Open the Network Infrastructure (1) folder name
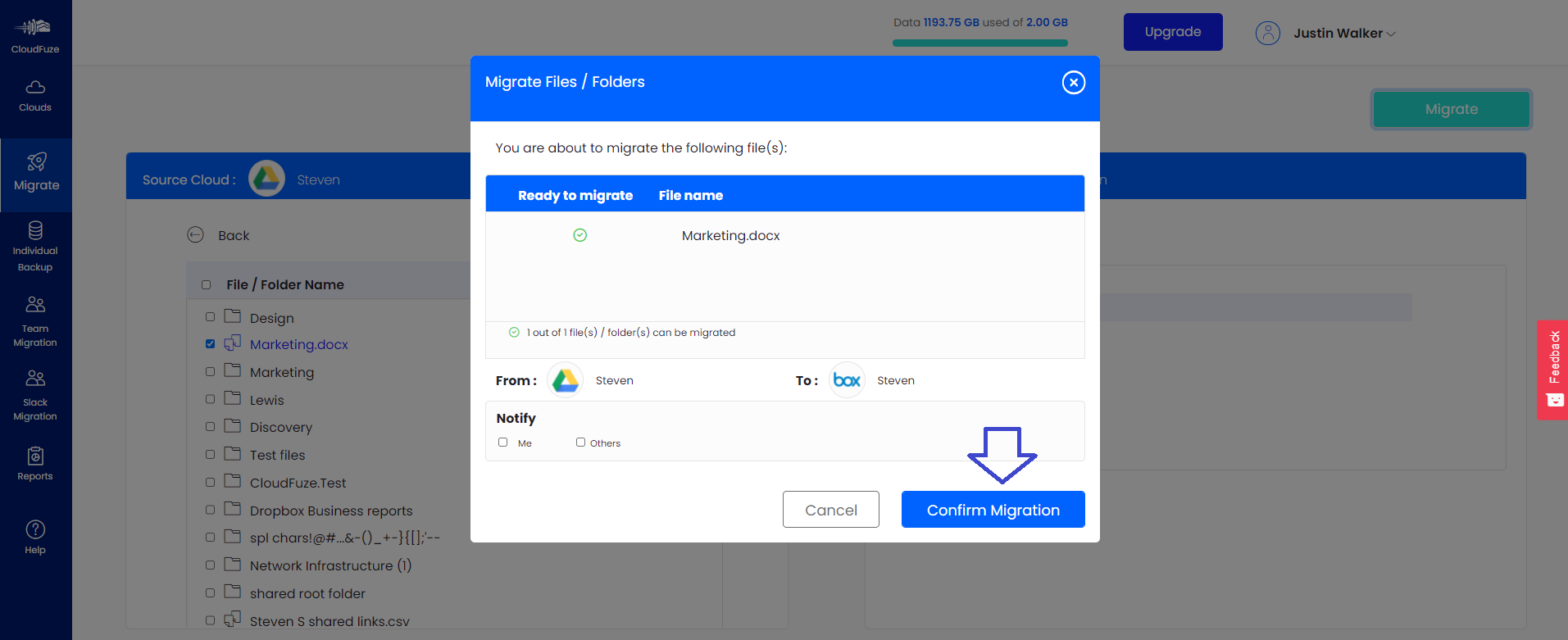 (331, 566)
